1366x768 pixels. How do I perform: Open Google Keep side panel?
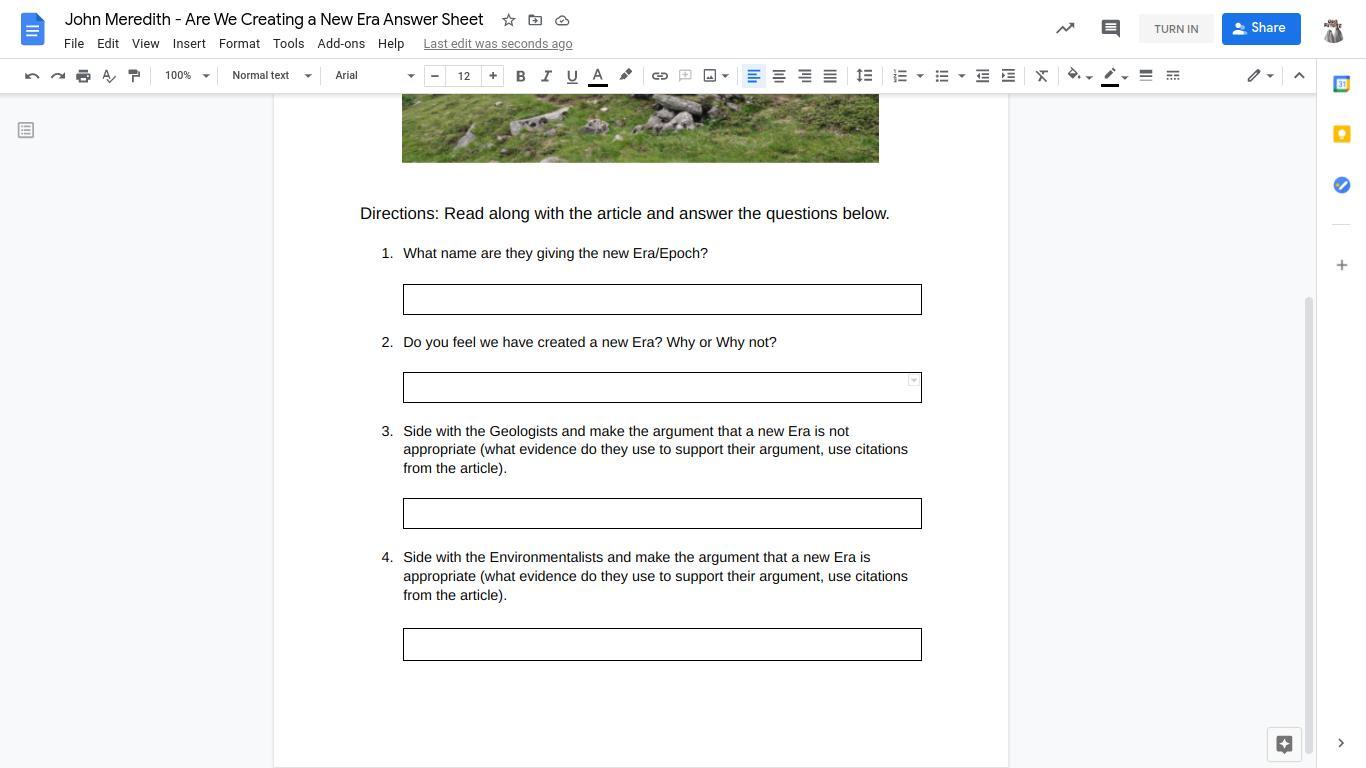click(x=1342, y=134)
